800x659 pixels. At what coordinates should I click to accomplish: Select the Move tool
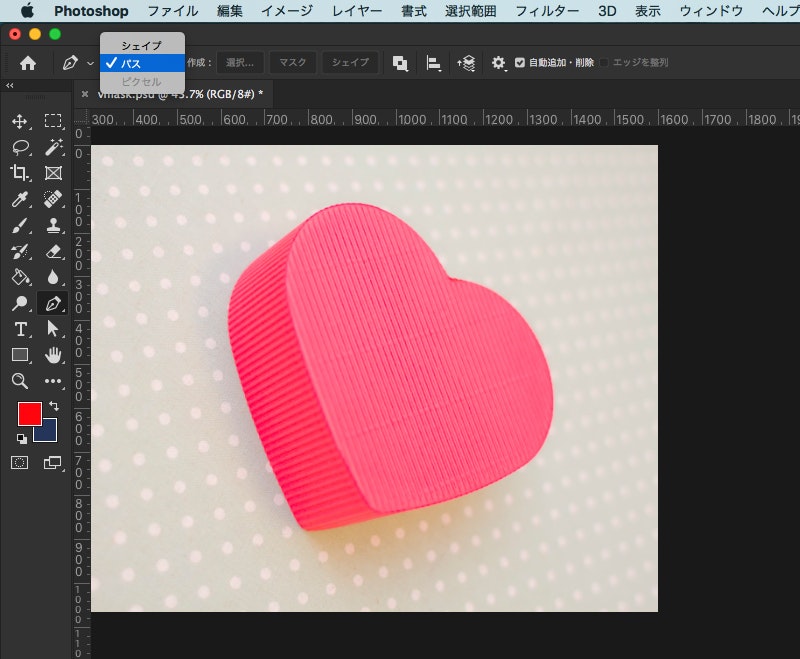[x=19, y=121]
